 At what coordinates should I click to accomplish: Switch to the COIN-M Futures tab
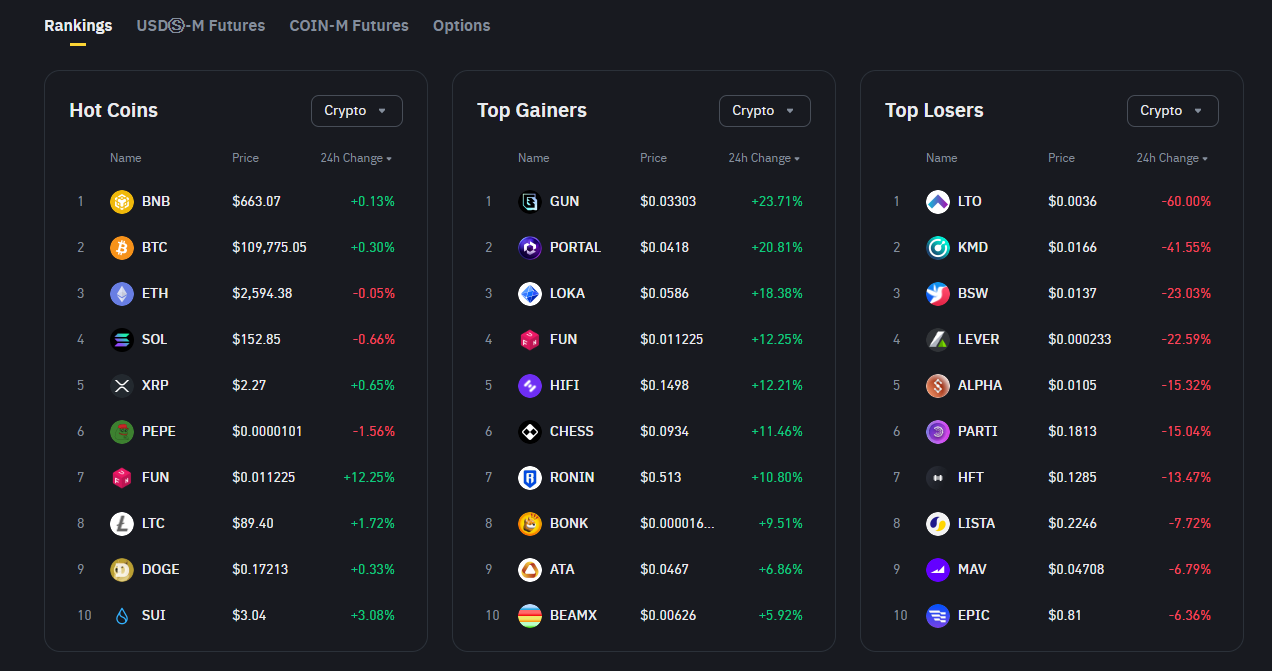coord(348,26)
